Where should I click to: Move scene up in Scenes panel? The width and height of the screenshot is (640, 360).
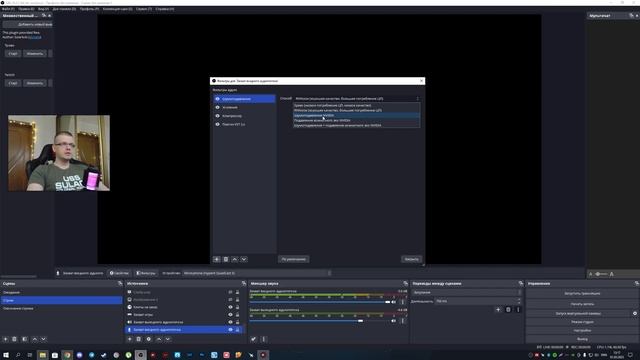35,339
